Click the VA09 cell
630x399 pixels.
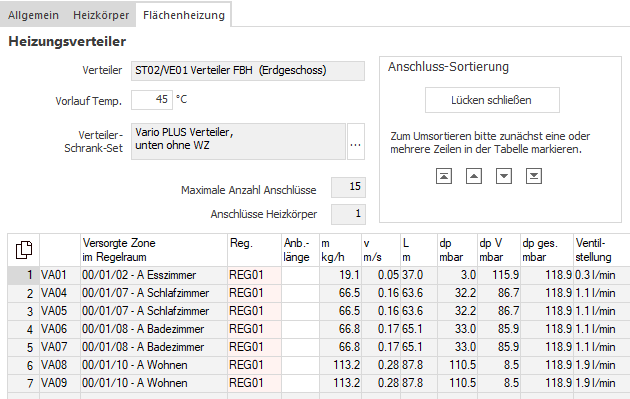60,383
